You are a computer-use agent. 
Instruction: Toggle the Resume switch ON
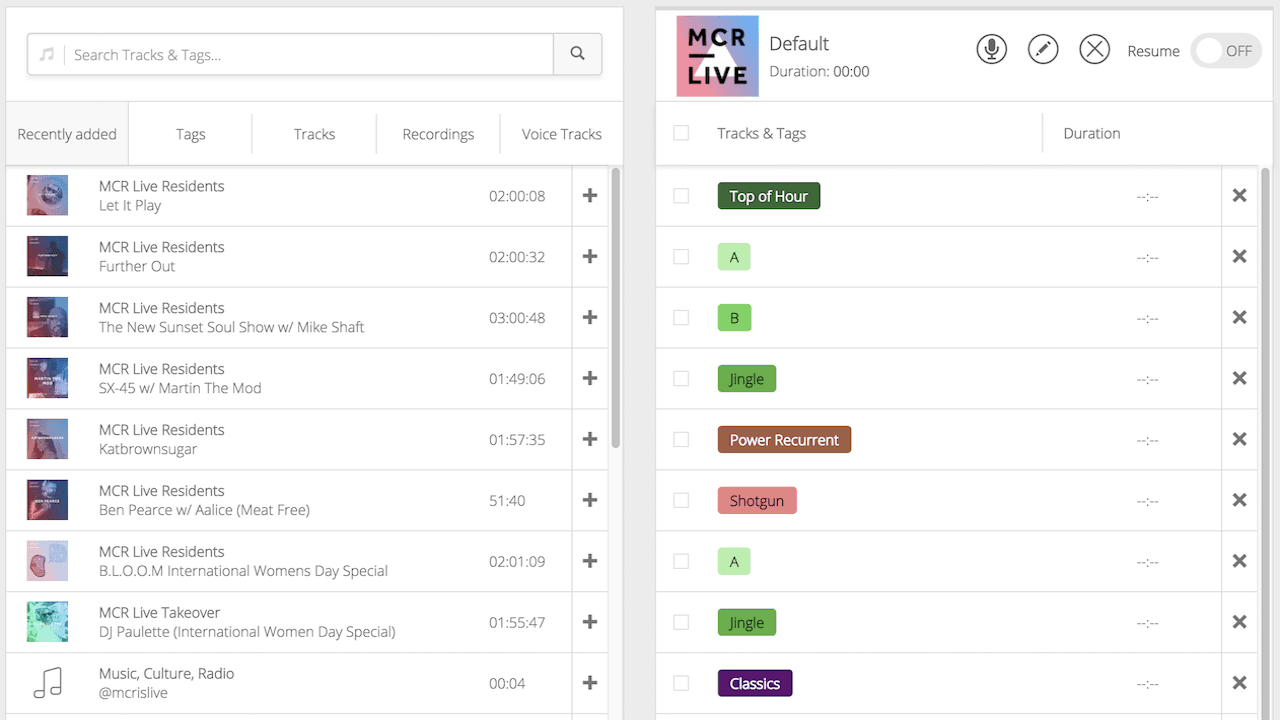coord(1226,50)
